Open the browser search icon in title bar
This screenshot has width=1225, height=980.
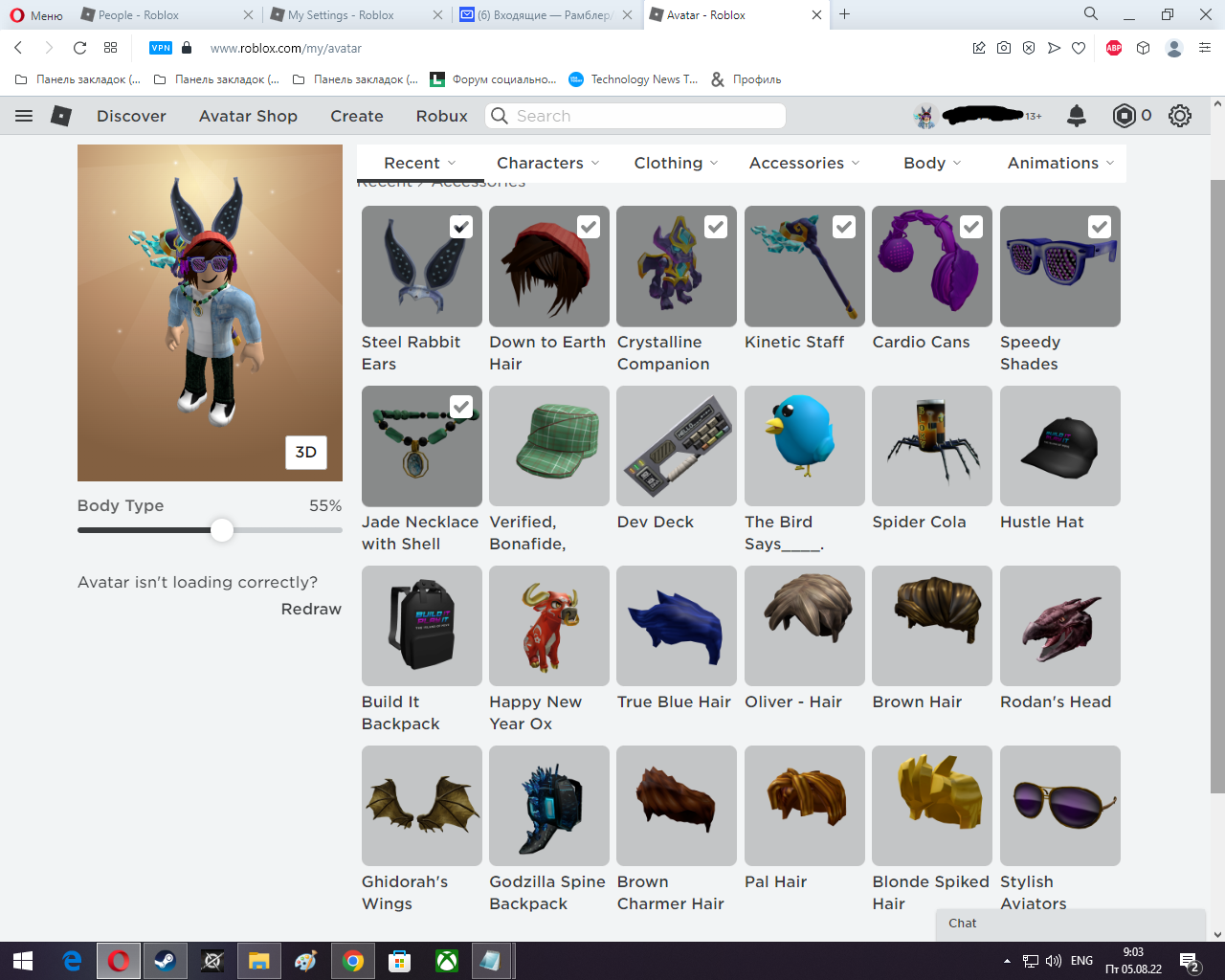pyautogui.click(x=1091, y=14)
